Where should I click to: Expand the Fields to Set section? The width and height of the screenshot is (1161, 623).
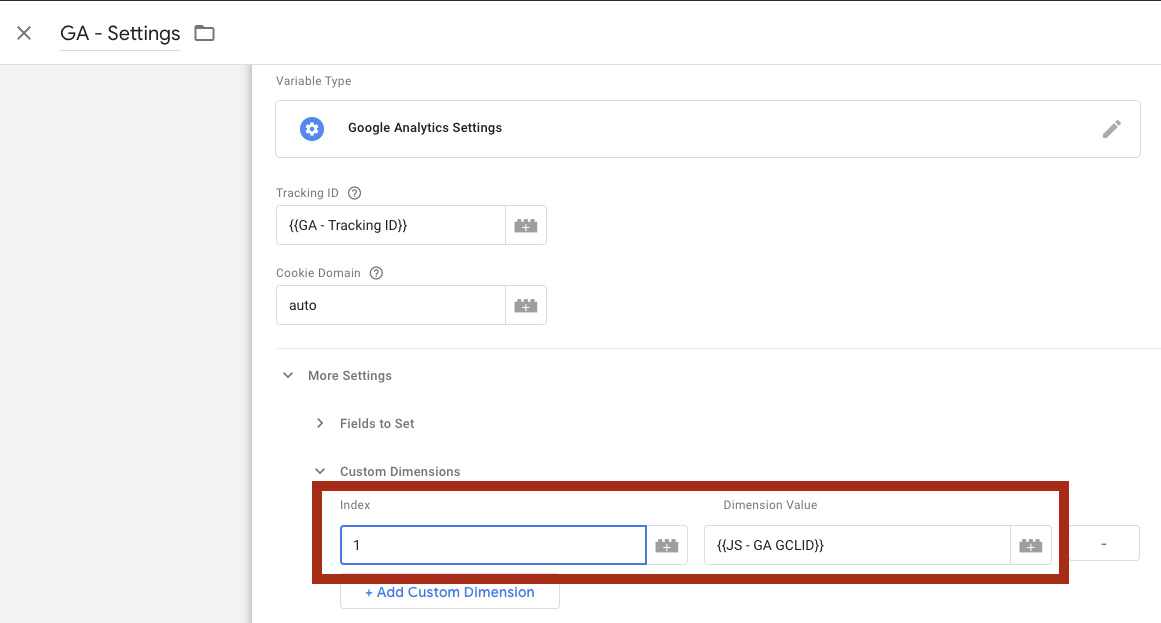pyautogui.click(x=320, y=424)
